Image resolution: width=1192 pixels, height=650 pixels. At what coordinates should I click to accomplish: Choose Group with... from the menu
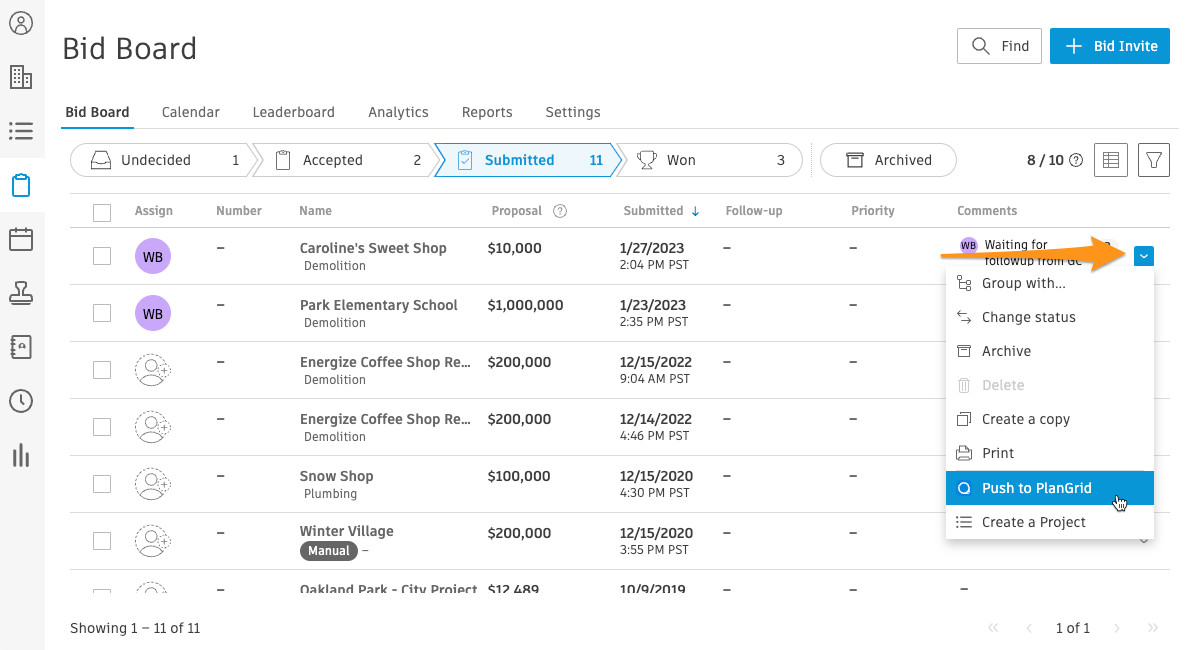click(x=1049, y=284)
